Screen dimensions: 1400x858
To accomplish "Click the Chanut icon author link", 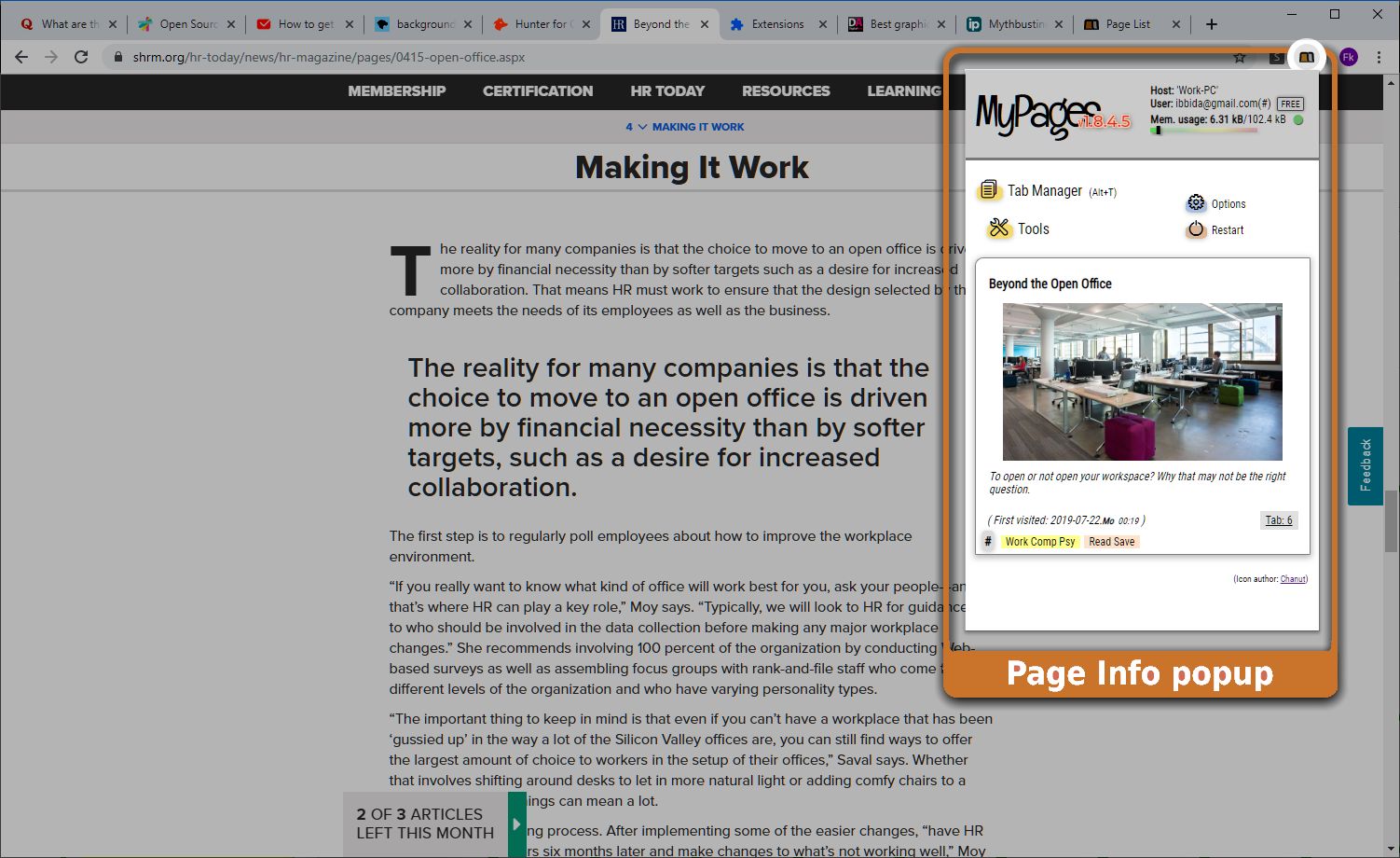I will [1293, 578].
